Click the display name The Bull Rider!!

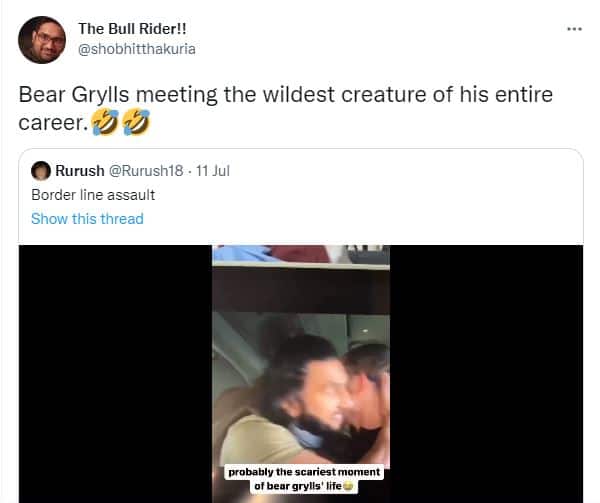coord(132,29)
